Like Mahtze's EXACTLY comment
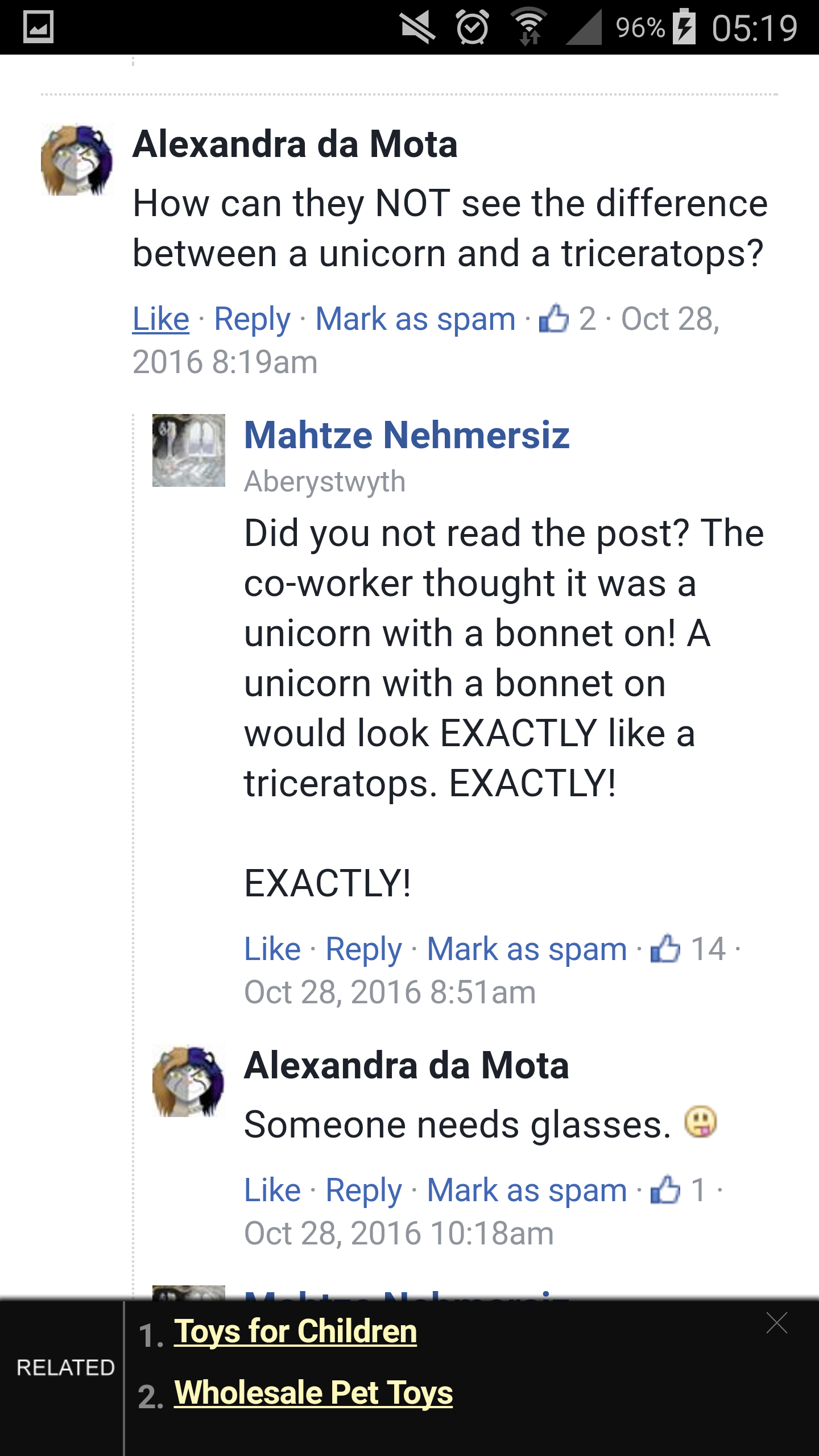The height and width of the screenshot is (1456, 819). click(x=272, y=949)
